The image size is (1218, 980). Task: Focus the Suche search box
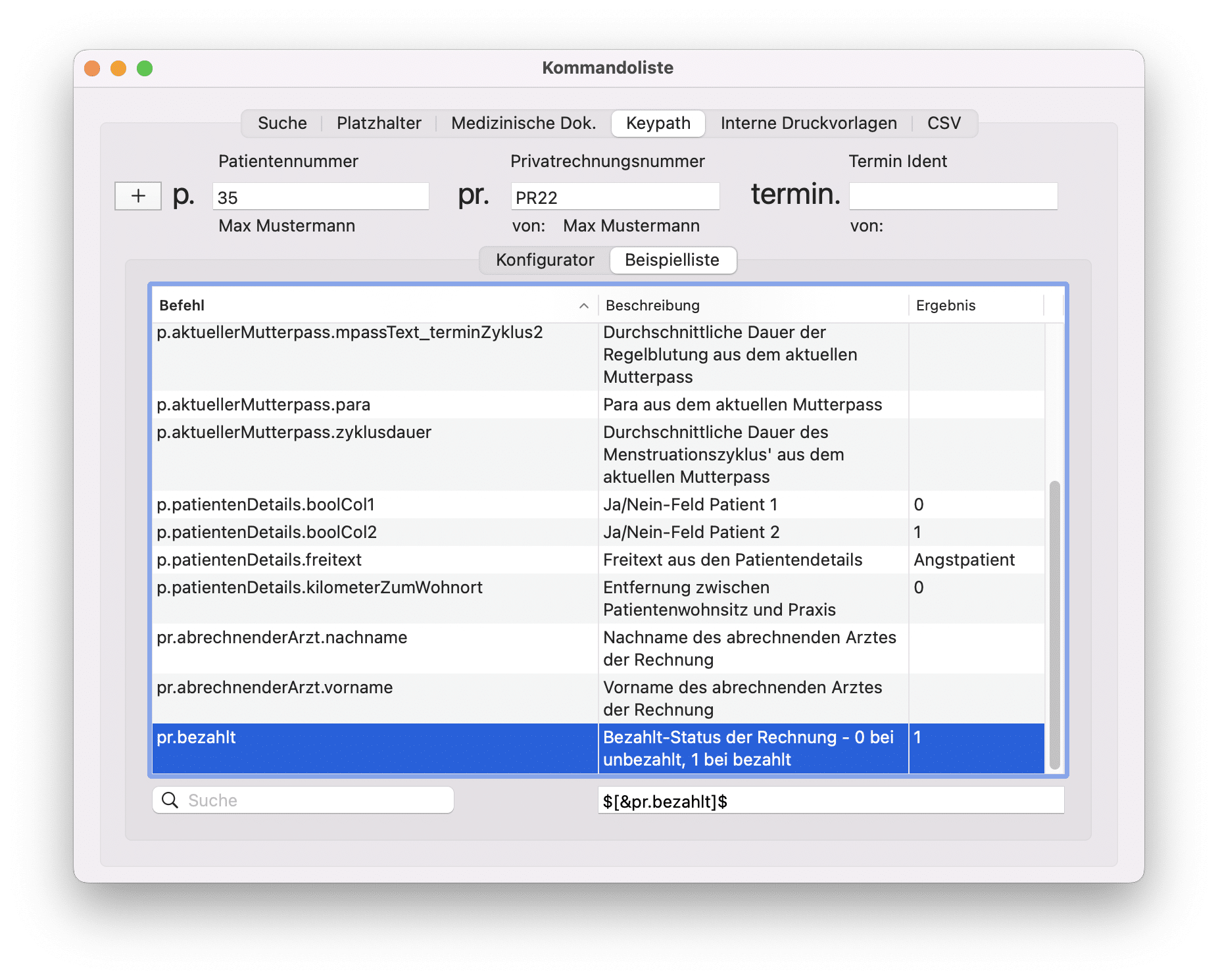[x=303, y=800]
